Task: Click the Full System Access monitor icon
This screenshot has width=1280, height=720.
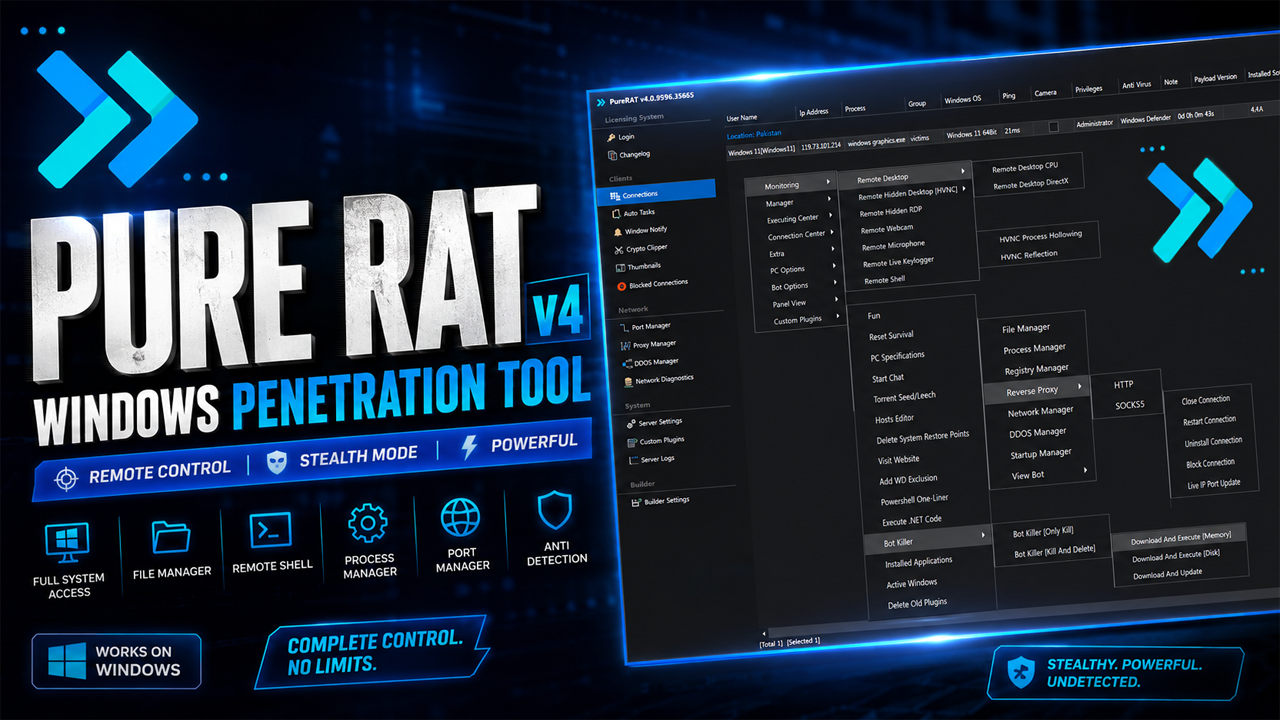Action: click(x=68, y=543)
